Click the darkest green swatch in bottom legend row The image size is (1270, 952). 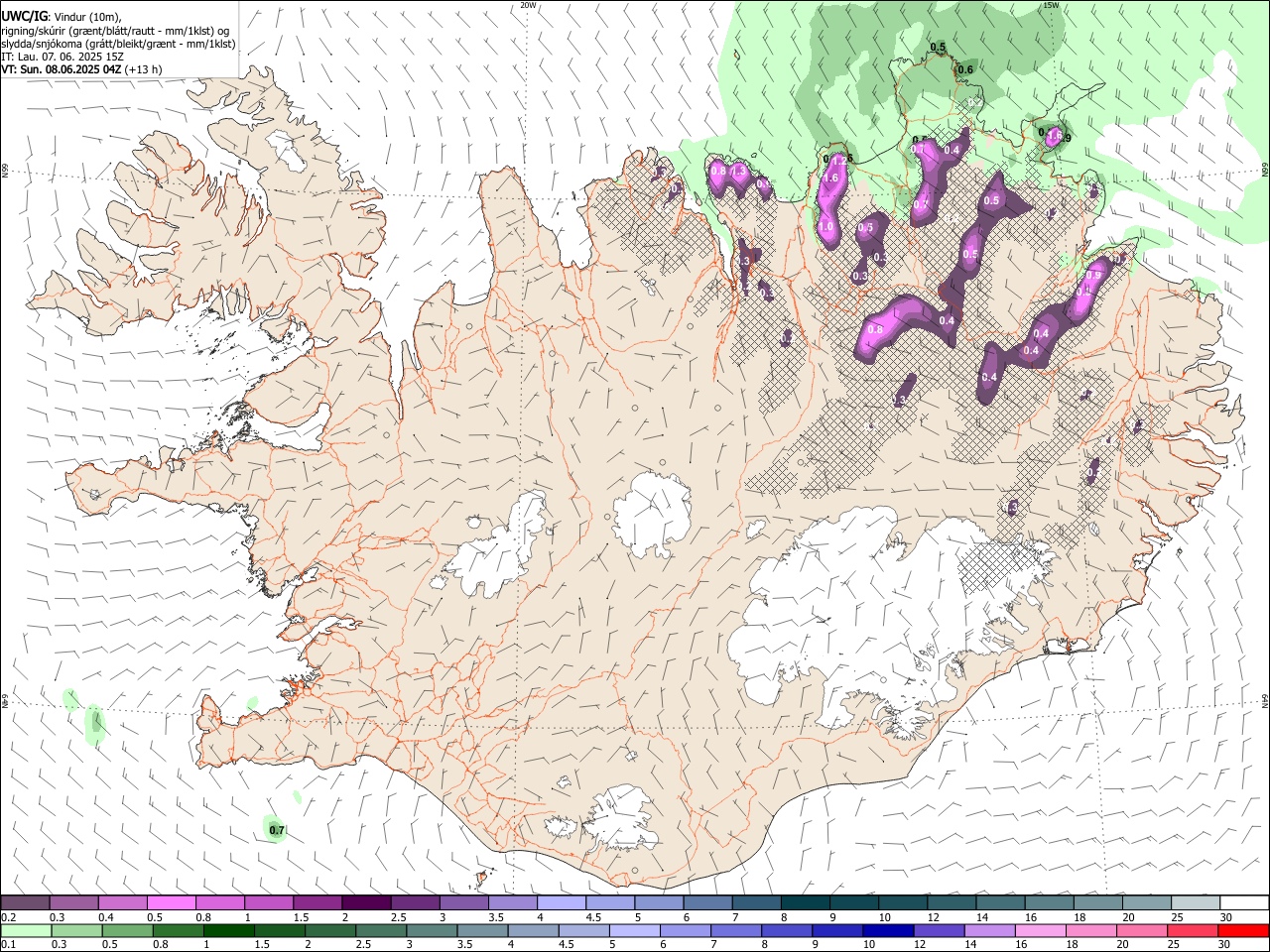pos(228,930)
